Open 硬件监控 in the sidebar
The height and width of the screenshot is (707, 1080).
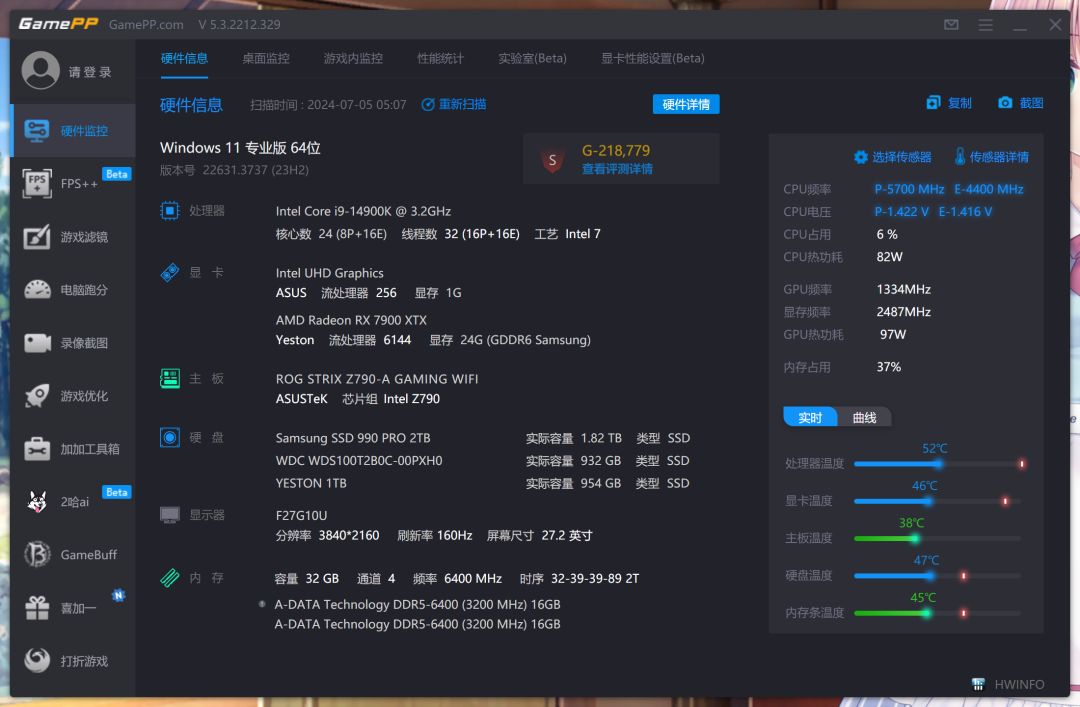pos(72,130)
